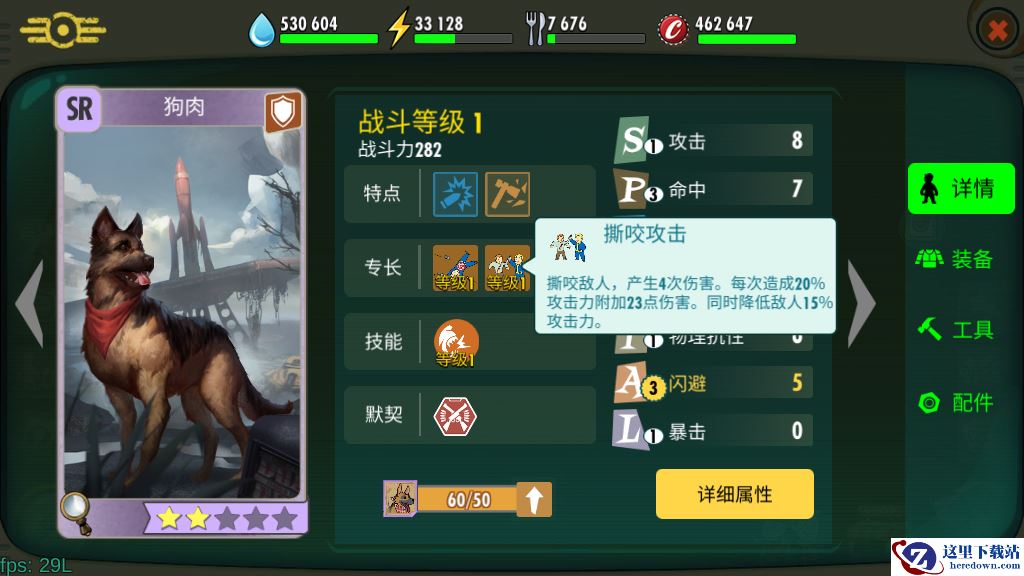
Task: Tap the Vault-Tec winged logo
Action: click(x=63, y=30)
